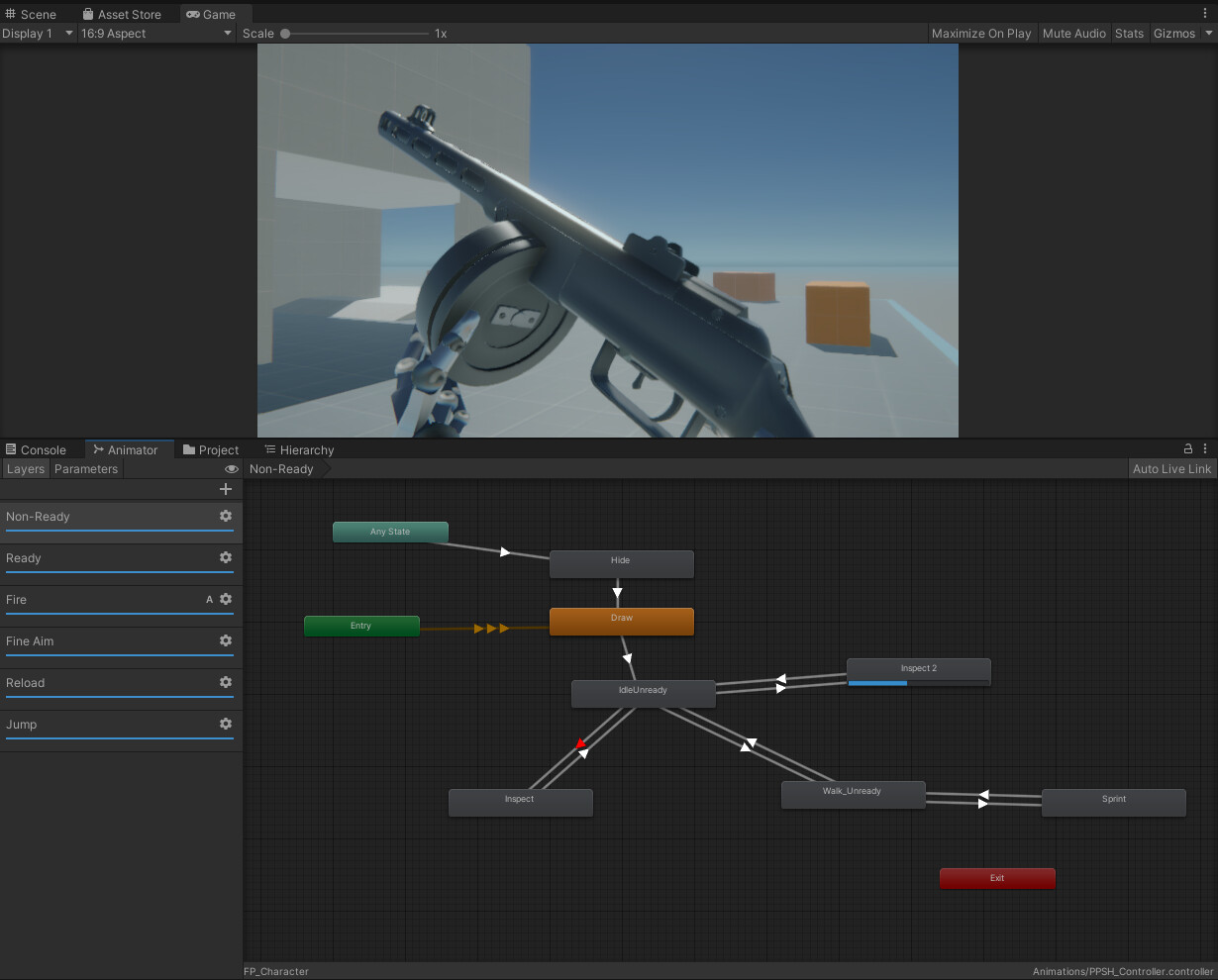1218x980 pixels.
Task: Toggle Mute Audio in Game view
Action: tap(1074, 33)
